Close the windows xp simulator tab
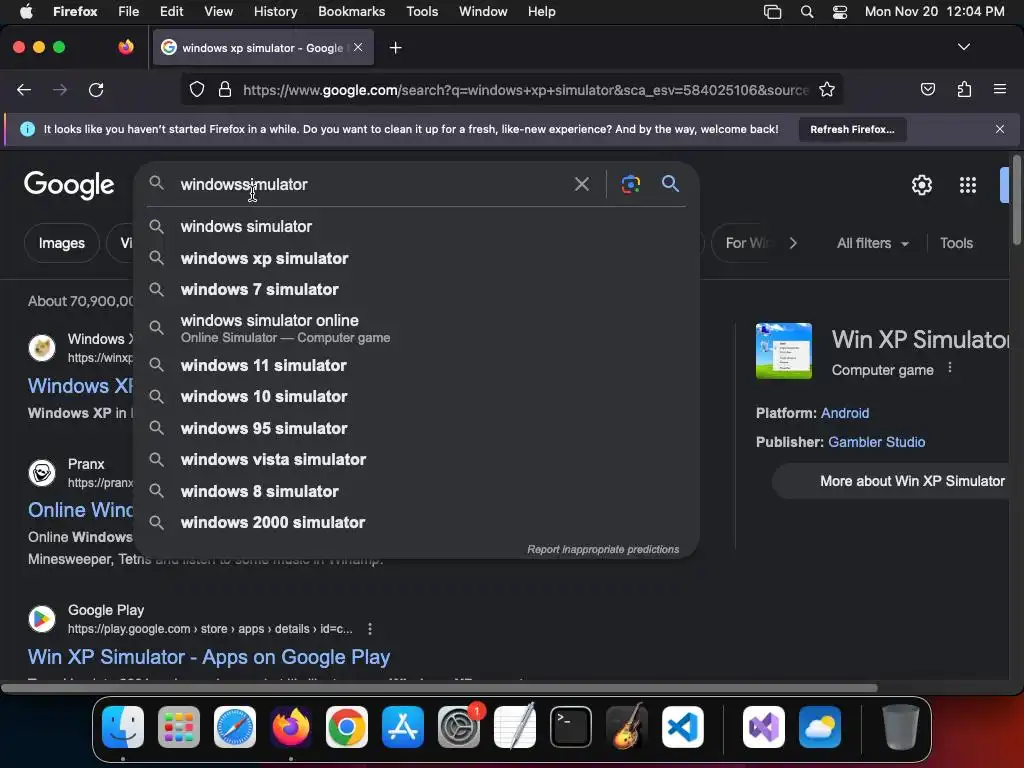Viewport: 1024px width, 768px height. click(x=358, y=47)
